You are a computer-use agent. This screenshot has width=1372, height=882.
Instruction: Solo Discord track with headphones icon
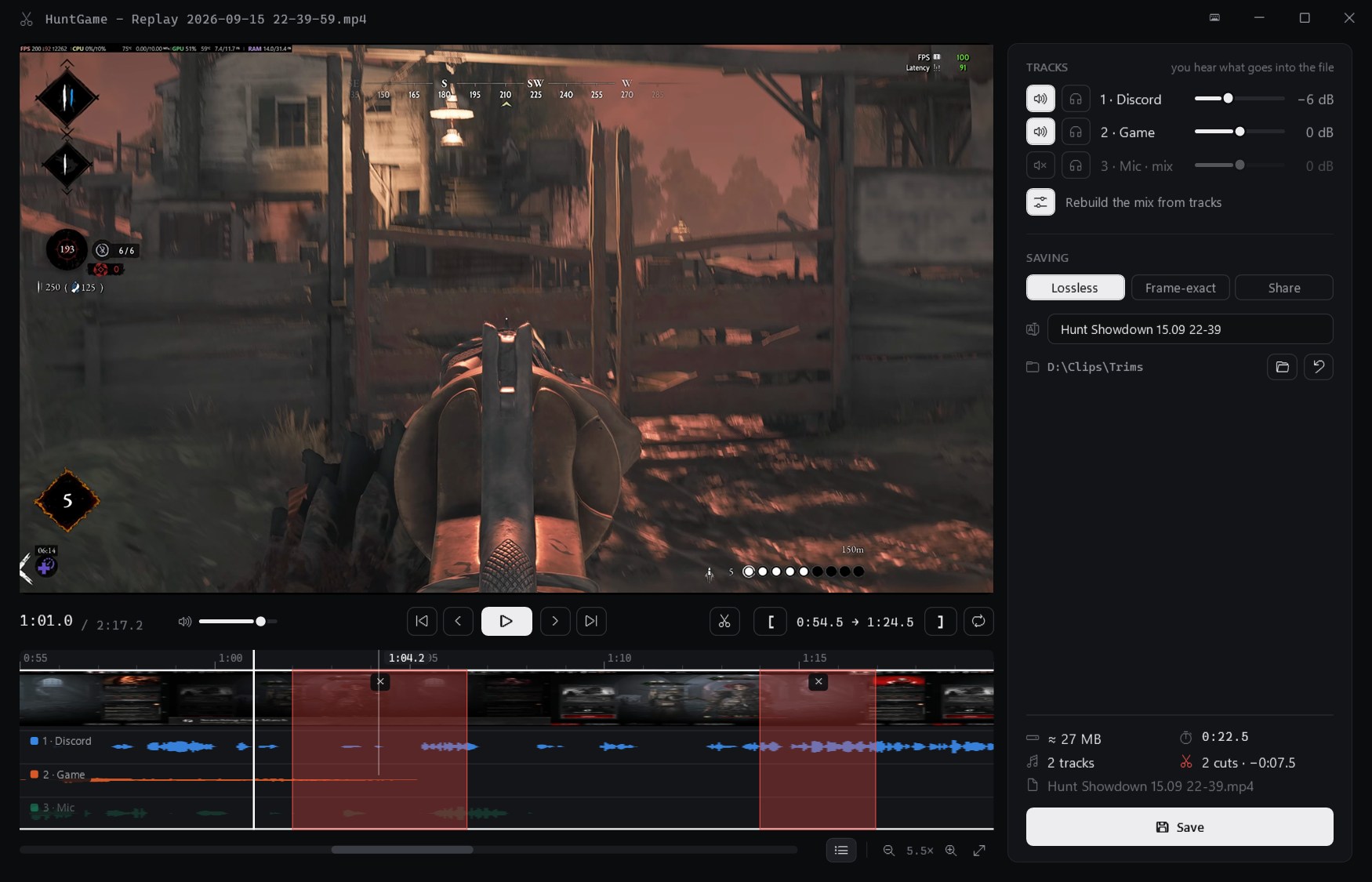1076,99
